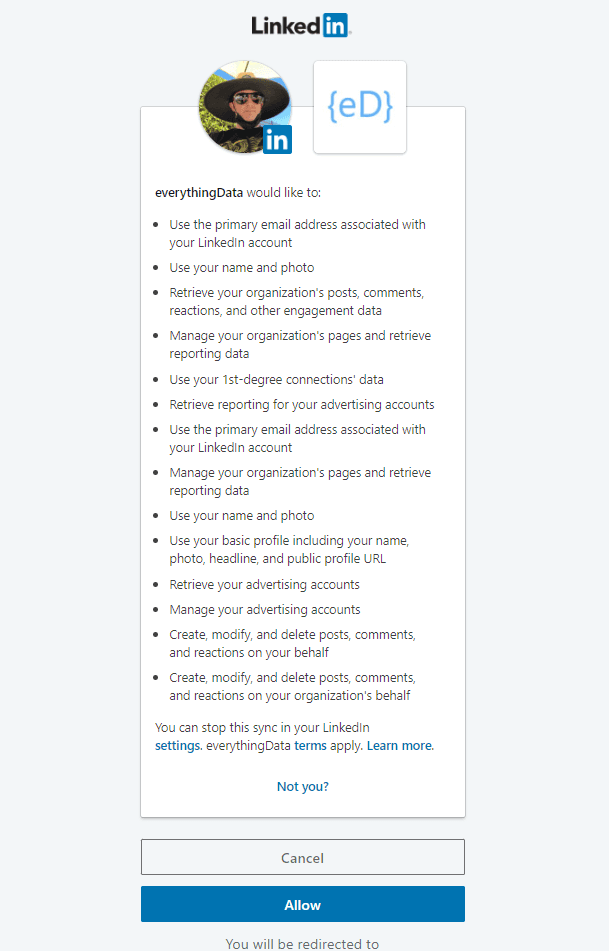609x951 pixels.
Task: Follow the Learn more link
Action: point(400,746)
